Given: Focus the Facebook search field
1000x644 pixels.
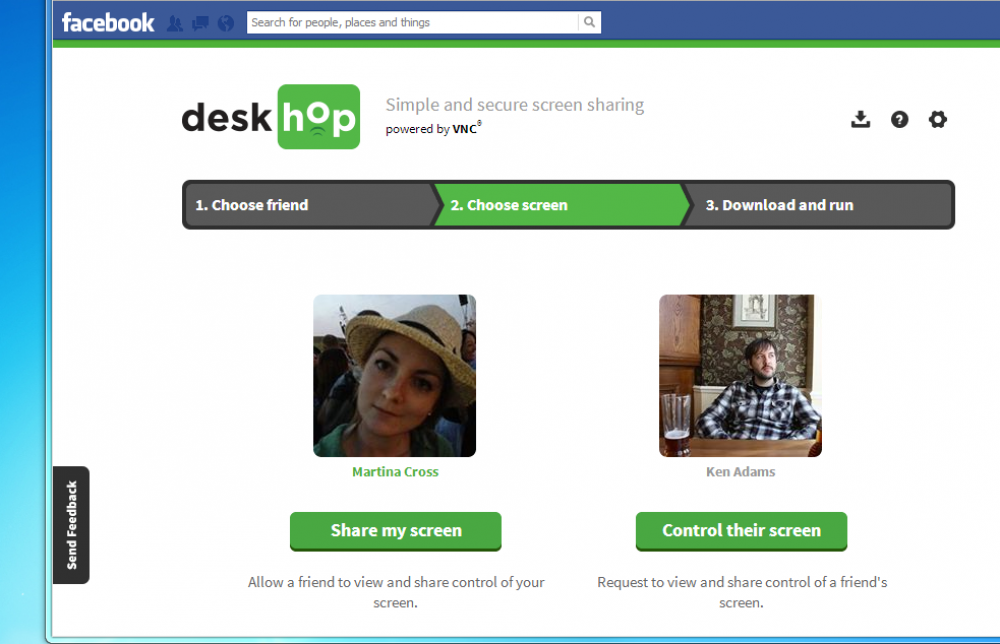Looking at the screenshot, I should pos(413,22).
